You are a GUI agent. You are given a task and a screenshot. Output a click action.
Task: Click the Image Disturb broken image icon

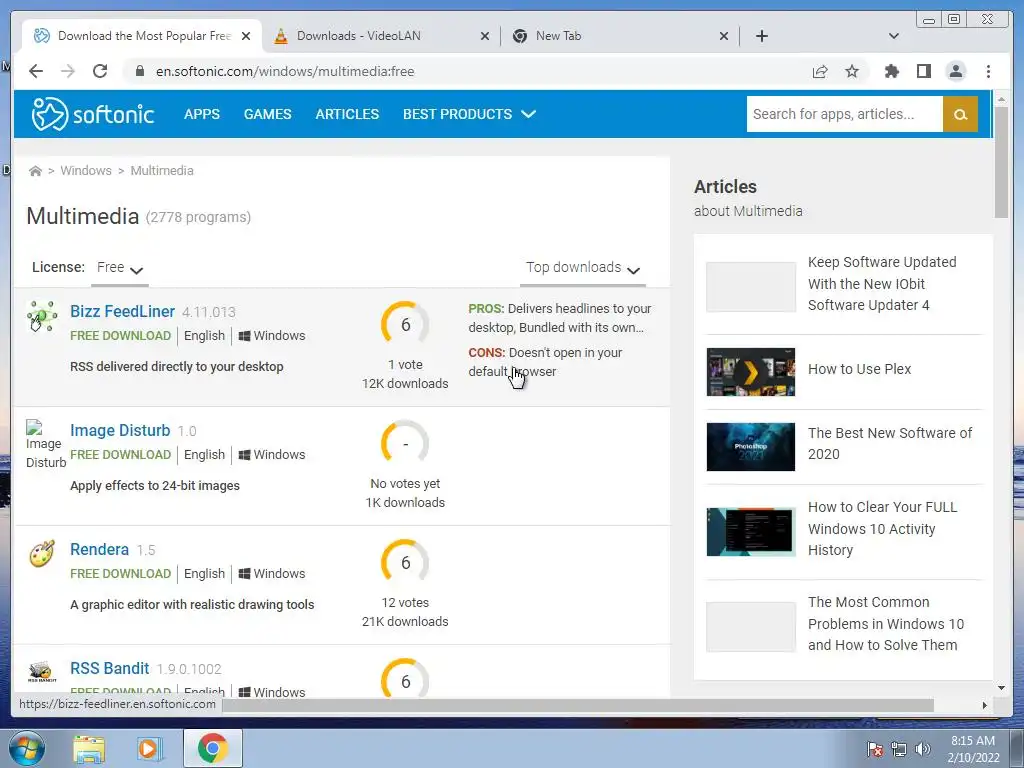coord(44,444)
